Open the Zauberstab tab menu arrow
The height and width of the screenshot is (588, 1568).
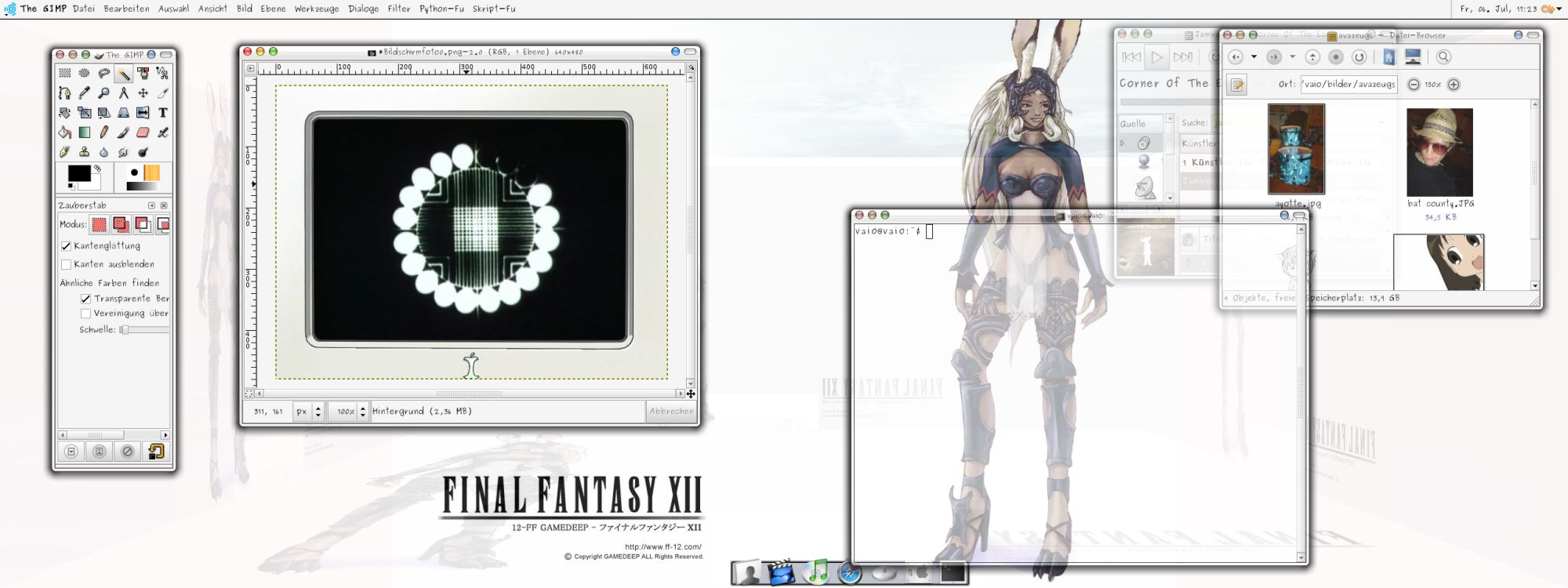click(151, 205)
